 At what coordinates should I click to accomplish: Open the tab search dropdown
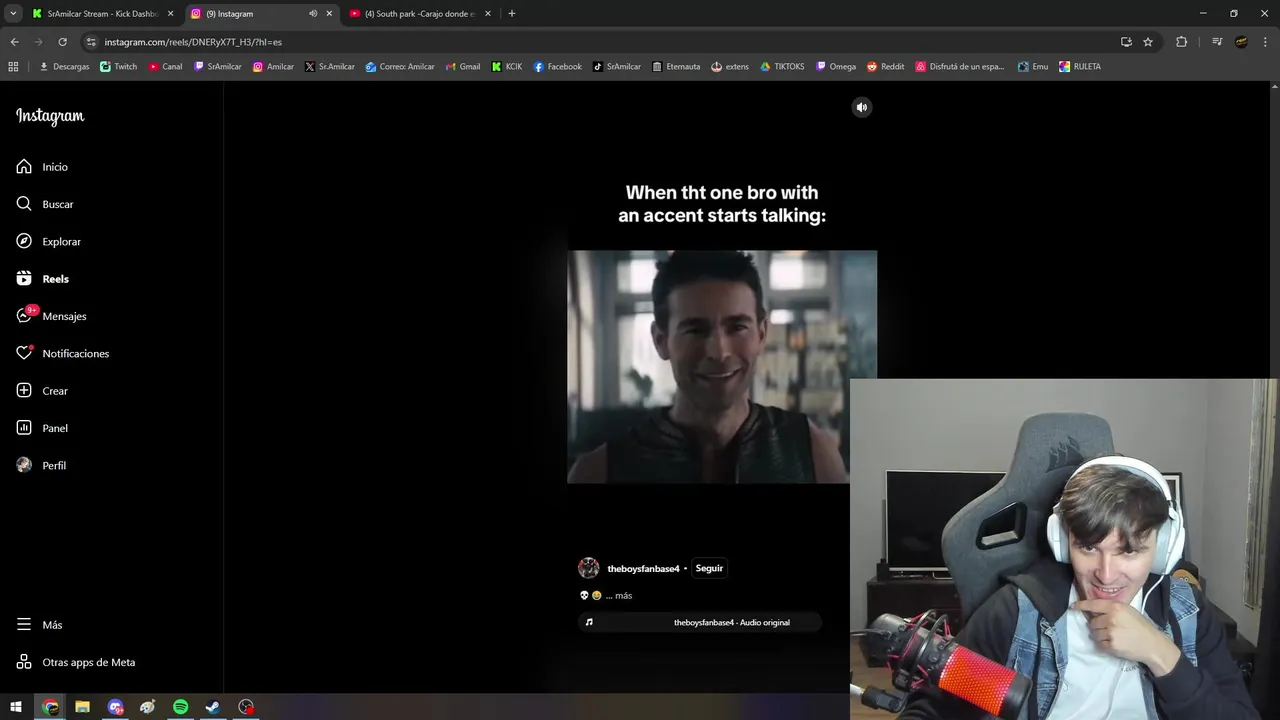13,14
